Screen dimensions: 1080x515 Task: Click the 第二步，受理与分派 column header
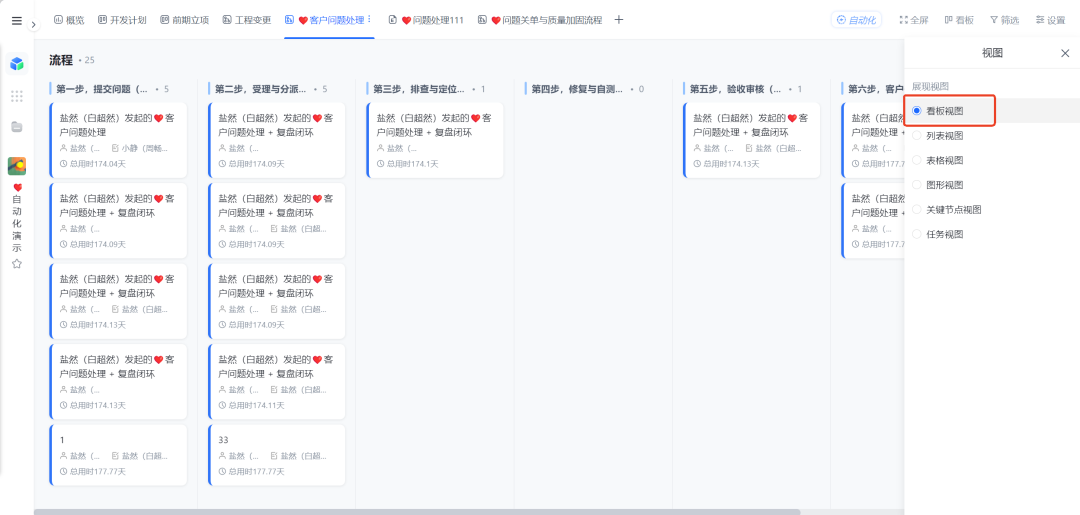click(261, 89)
